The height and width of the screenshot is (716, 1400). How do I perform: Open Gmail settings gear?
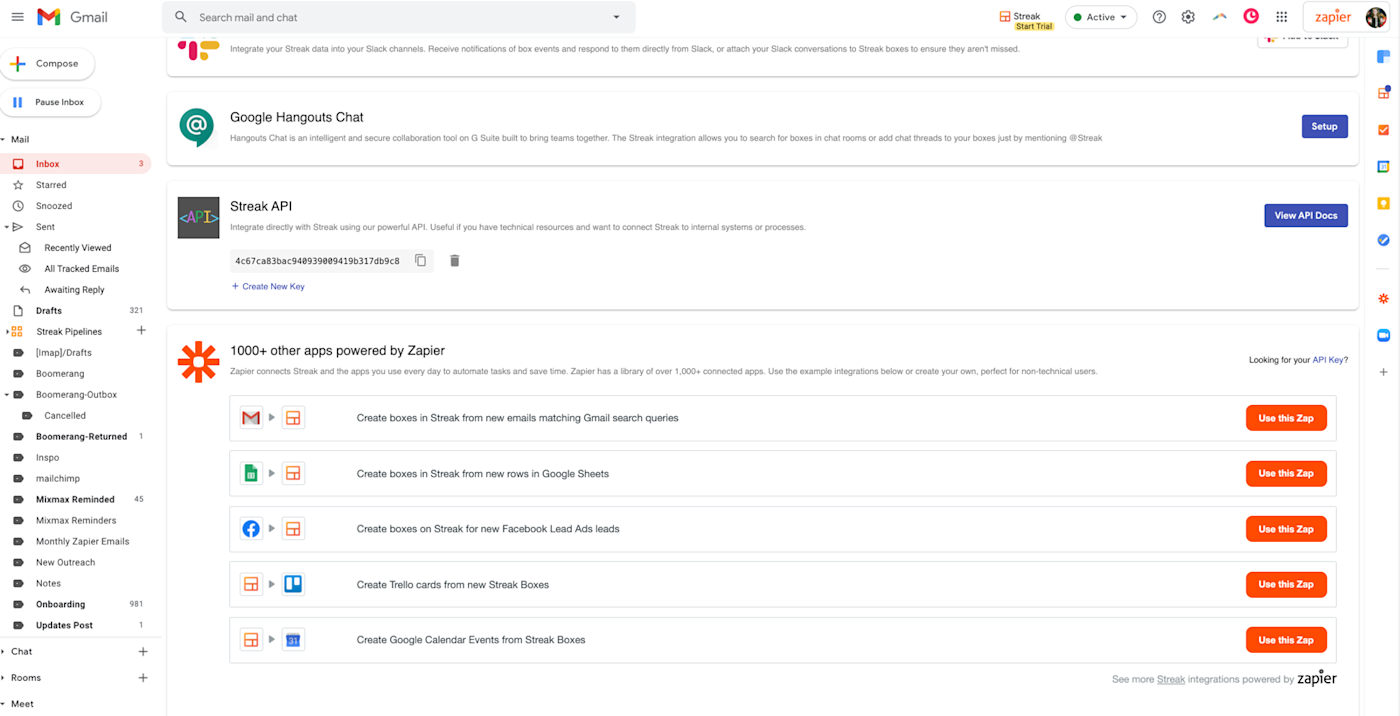tap(1188, 17)
